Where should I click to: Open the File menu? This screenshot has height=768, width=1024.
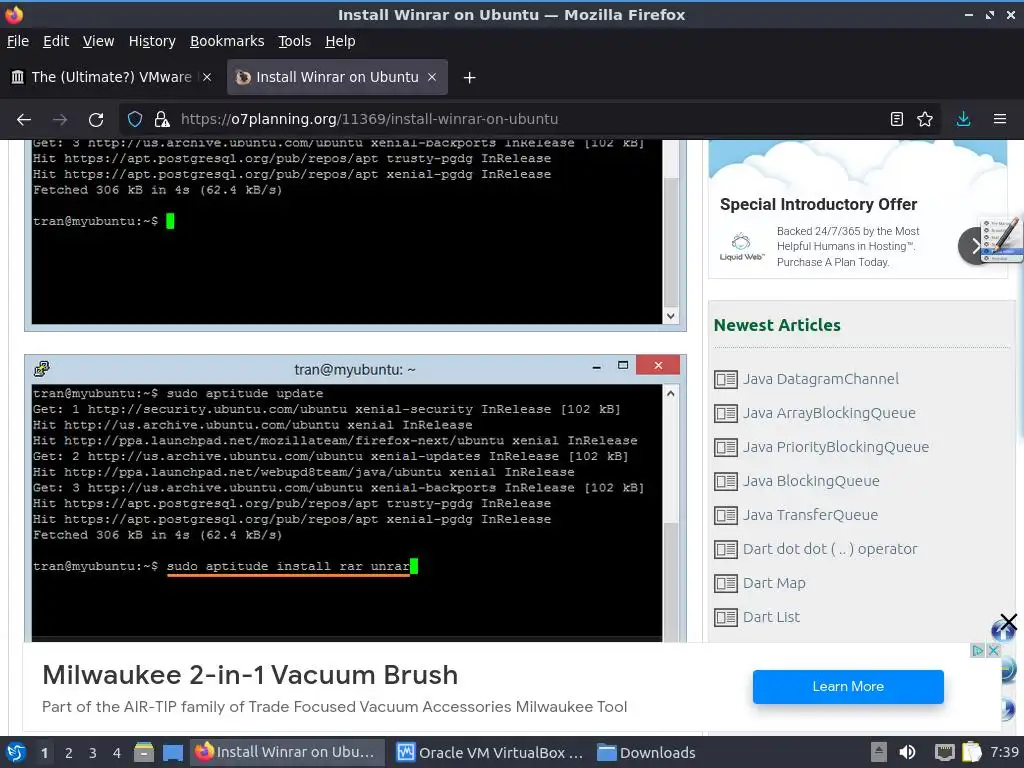(x=18, y=41)
